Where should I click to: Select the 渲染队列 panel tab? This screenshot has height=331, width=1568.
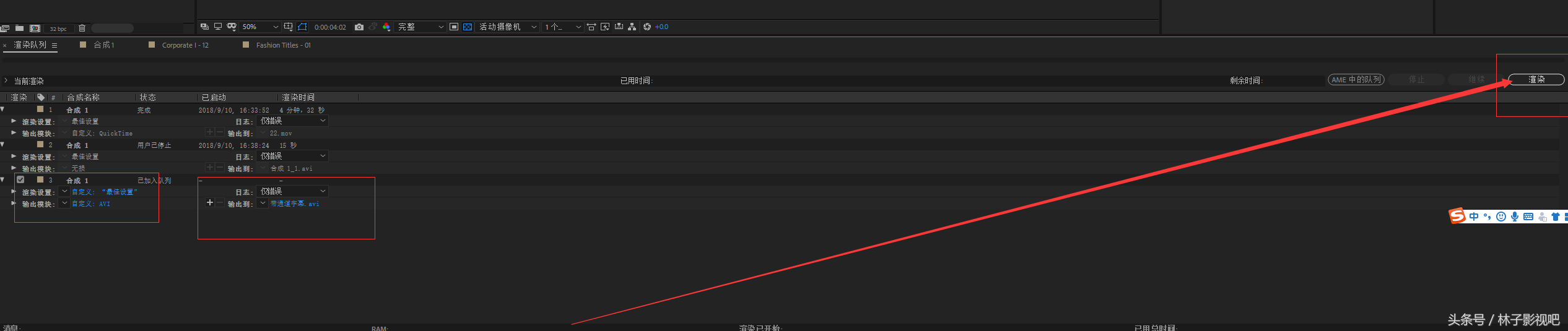(x=30, y=45)
